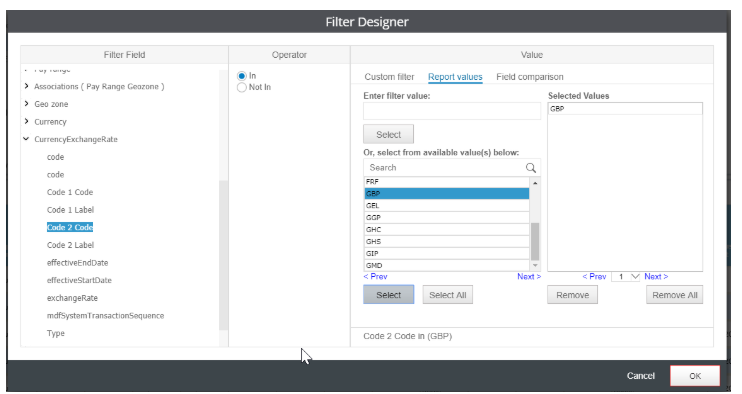The height and width of the screenshot is (394, 742).
Task: Click the down arrow on the values list scrollbar
Action: click(535, 265)
